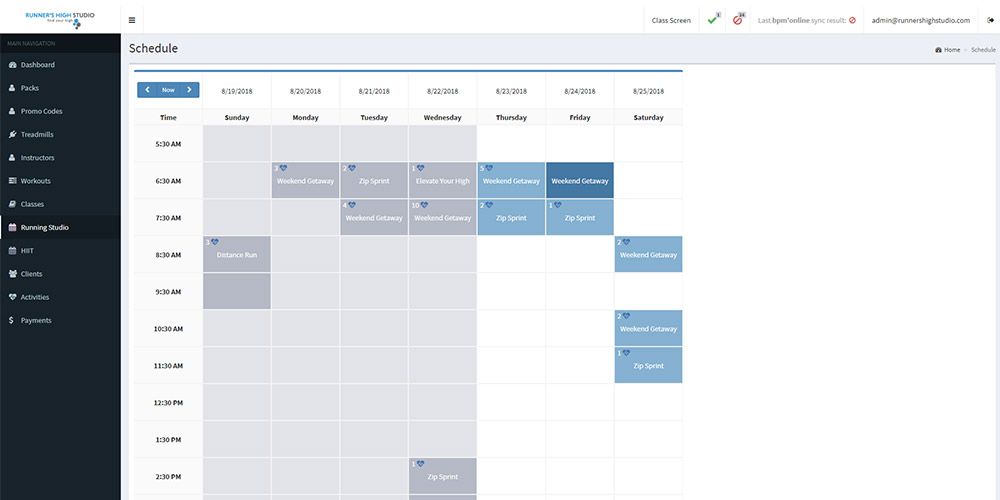The image size is (1000, 500).
Task: Click the Workouts sidebar icon
Action: pos(12,181)
